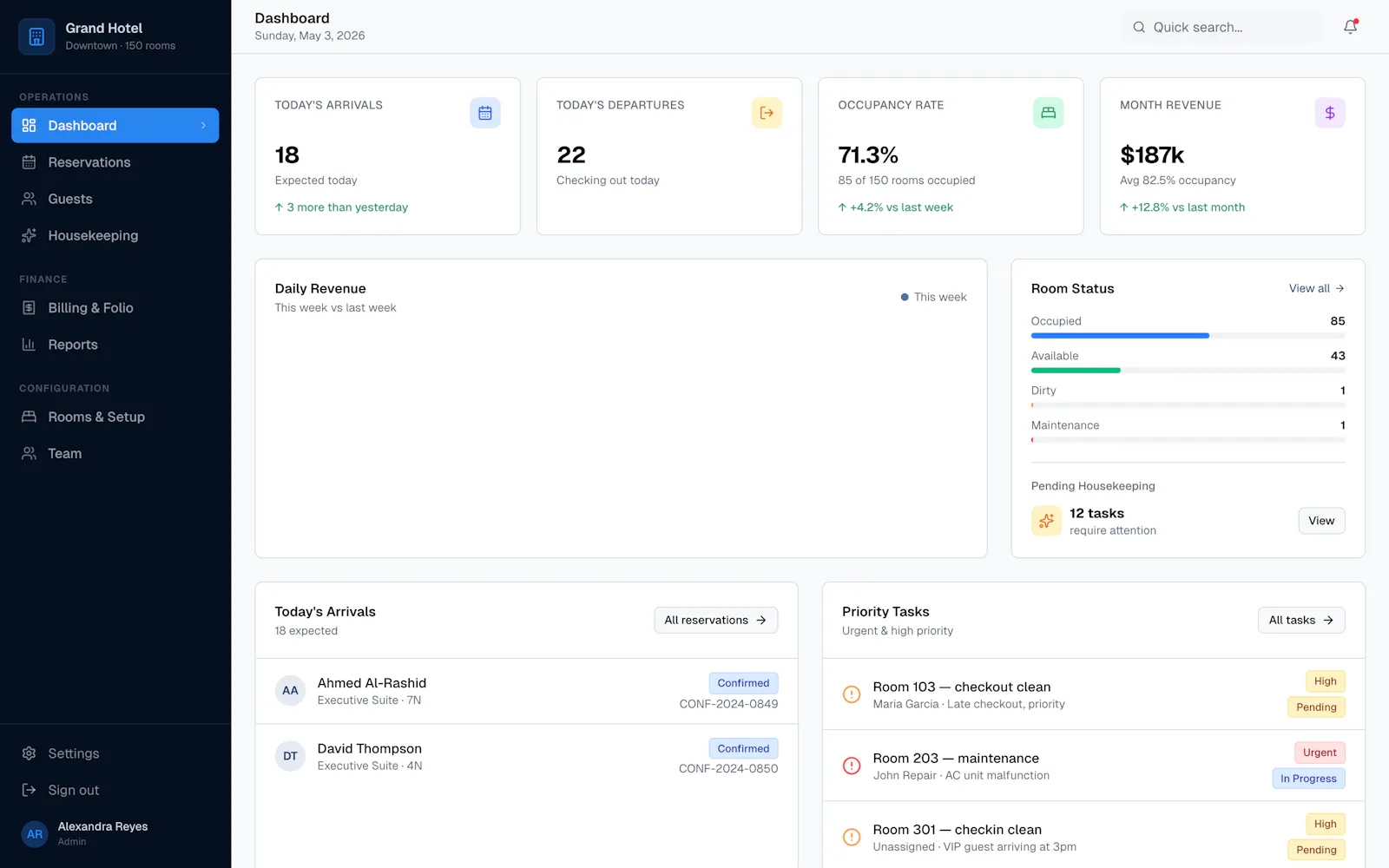Screen dimensions: 1389x868
Task: Click the Rooms & Setup bed icon
Action: 29,417
